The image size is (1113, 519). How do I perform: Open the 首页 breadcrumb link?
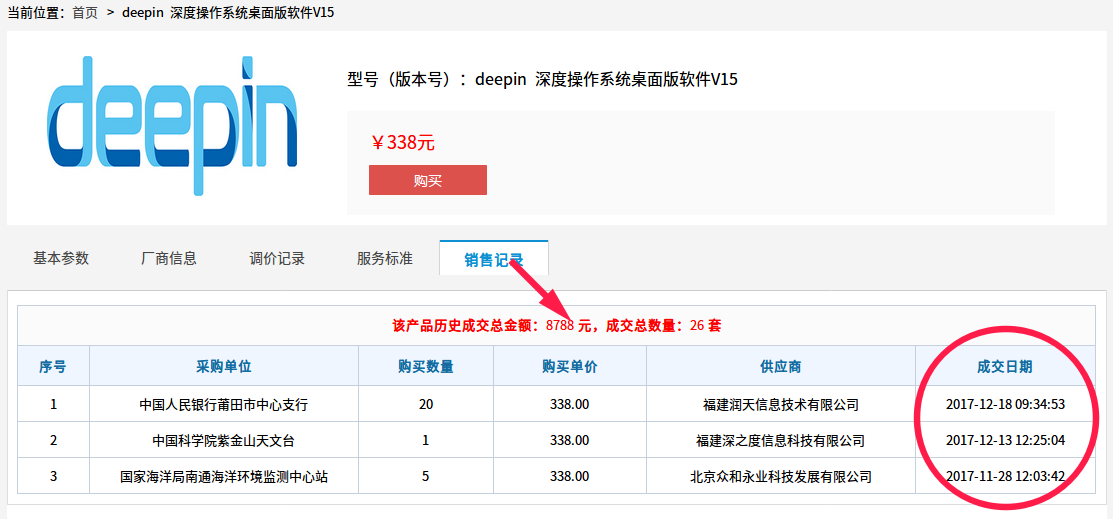[85, 13]
